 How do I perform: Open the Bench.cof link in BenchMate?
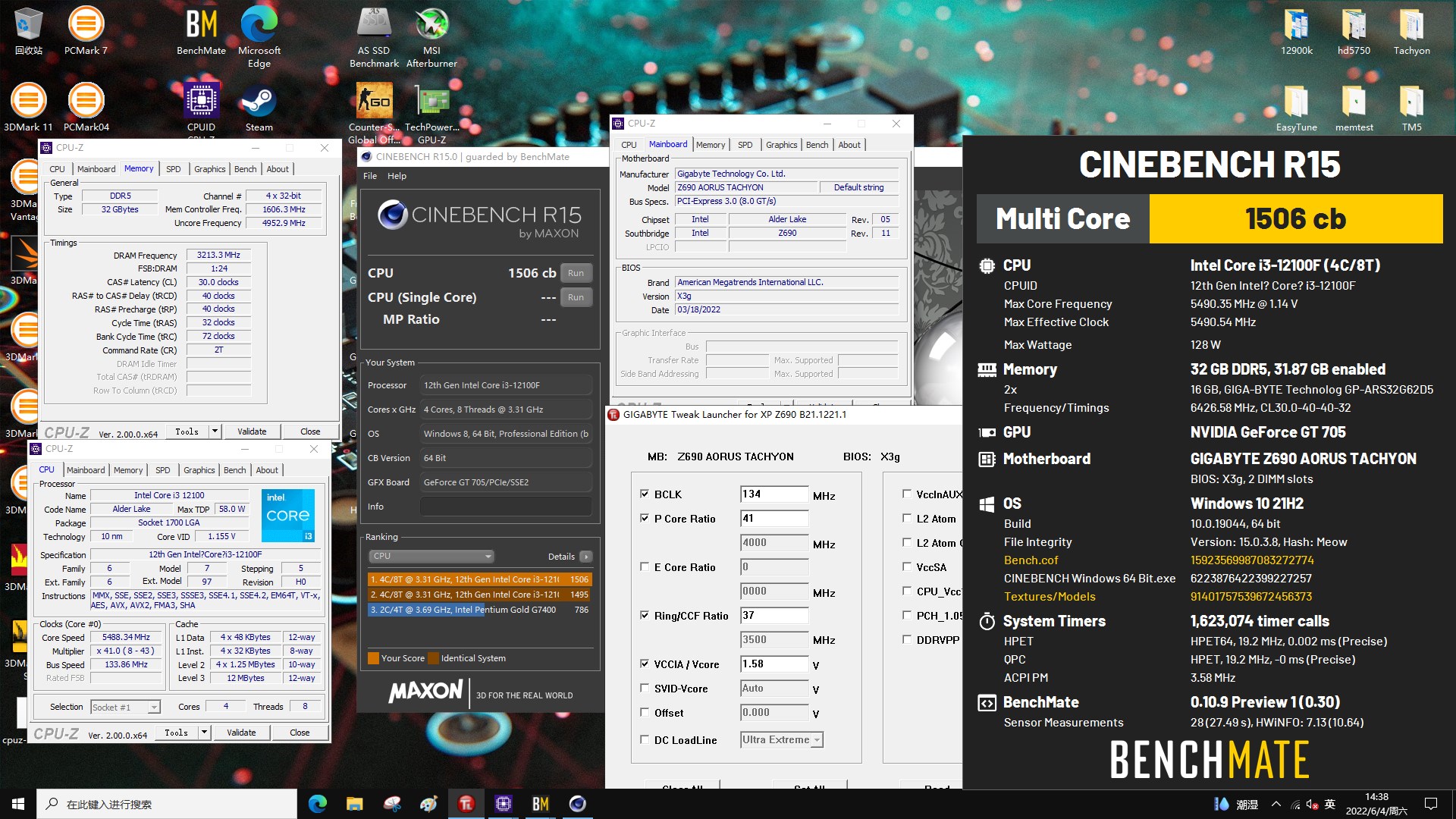[1031, 560]
